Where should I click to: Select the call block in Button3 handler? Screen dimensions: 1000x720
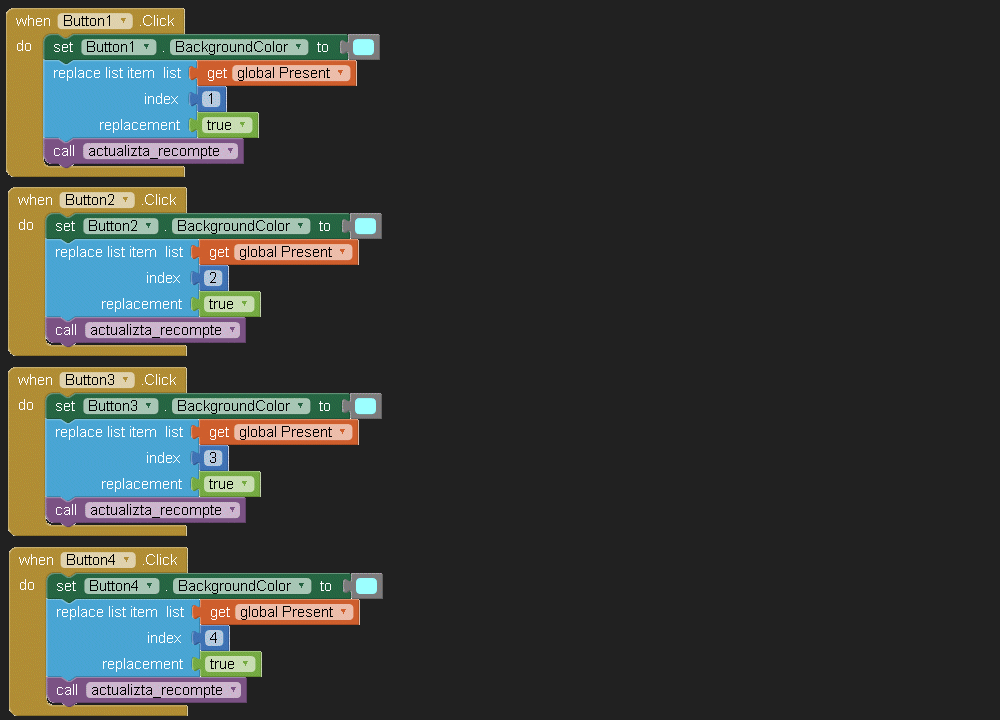pyautogui.click(x=66, y=510)
